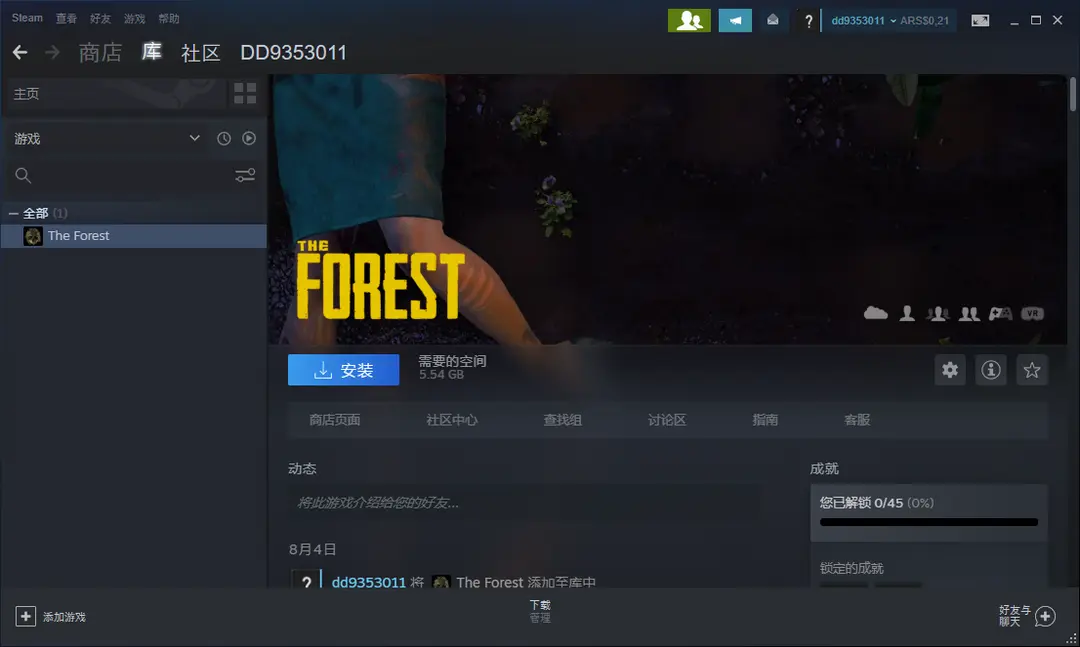This screenshot has height=647, width=1080.
Task: Click the multiplayer feature icon
Action: click(937, 314)
